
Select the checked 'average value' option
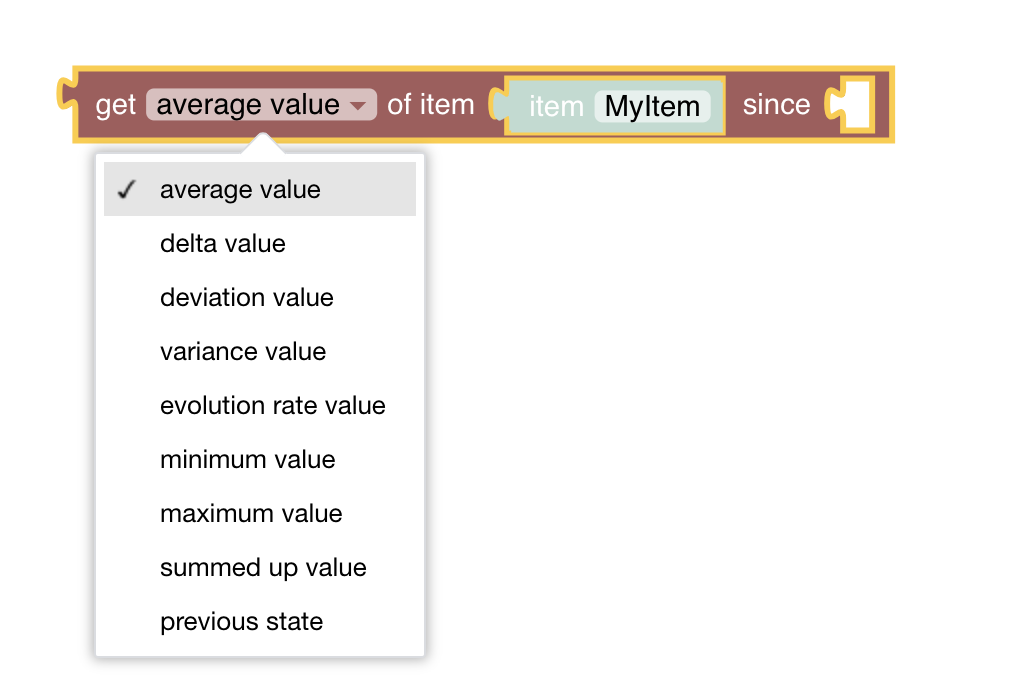coord(240,190)
